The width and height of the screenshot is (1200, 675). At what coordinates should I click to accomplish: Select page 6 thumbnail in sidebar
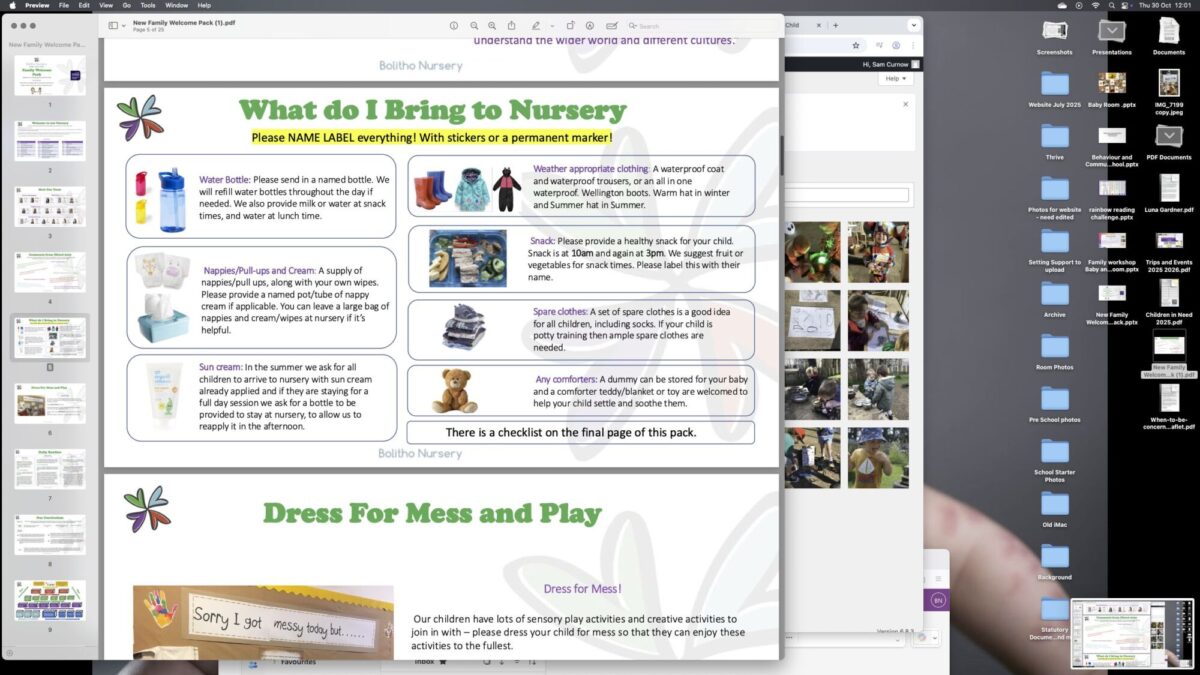tap(49, 403)
